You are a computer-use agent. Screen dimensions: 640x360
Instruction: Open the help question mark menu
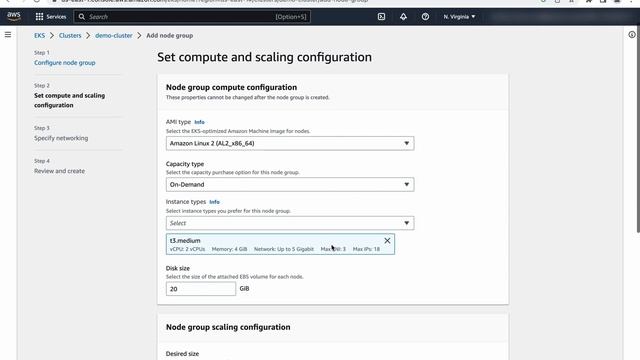425,17
